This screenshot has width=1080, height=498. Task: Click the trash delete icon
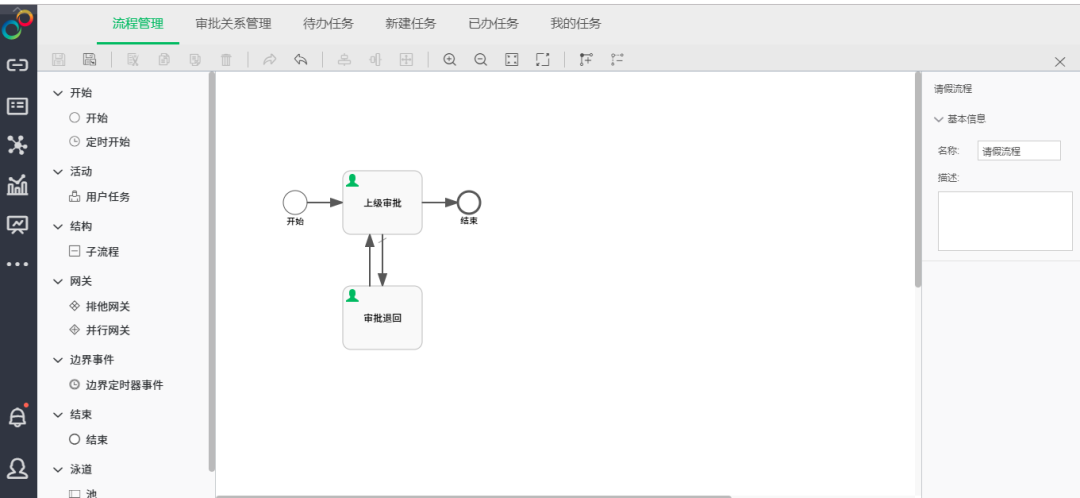click(226, 60)
